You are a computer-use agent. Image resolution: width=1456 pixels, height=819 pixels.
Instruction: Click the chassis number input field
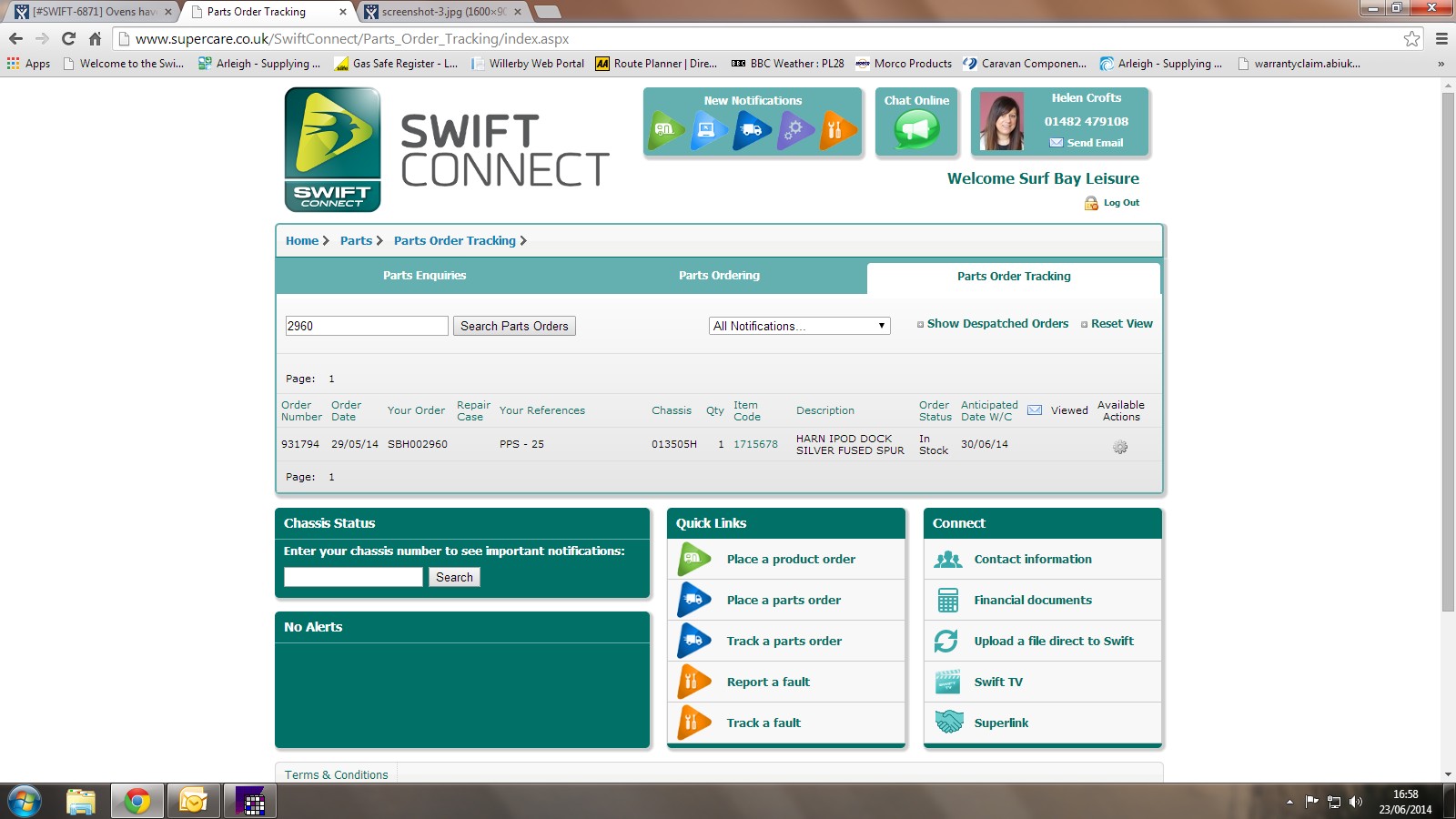tap(353, 577)
